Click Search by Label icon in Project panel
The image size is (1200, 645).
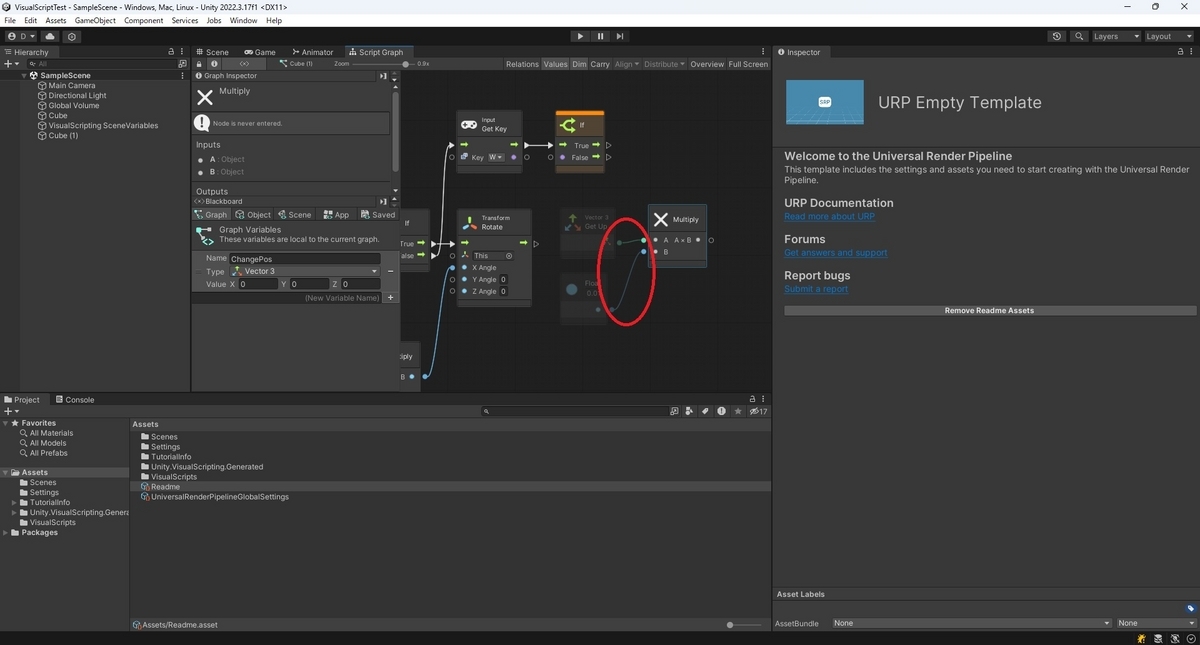(x=705, y=411)
